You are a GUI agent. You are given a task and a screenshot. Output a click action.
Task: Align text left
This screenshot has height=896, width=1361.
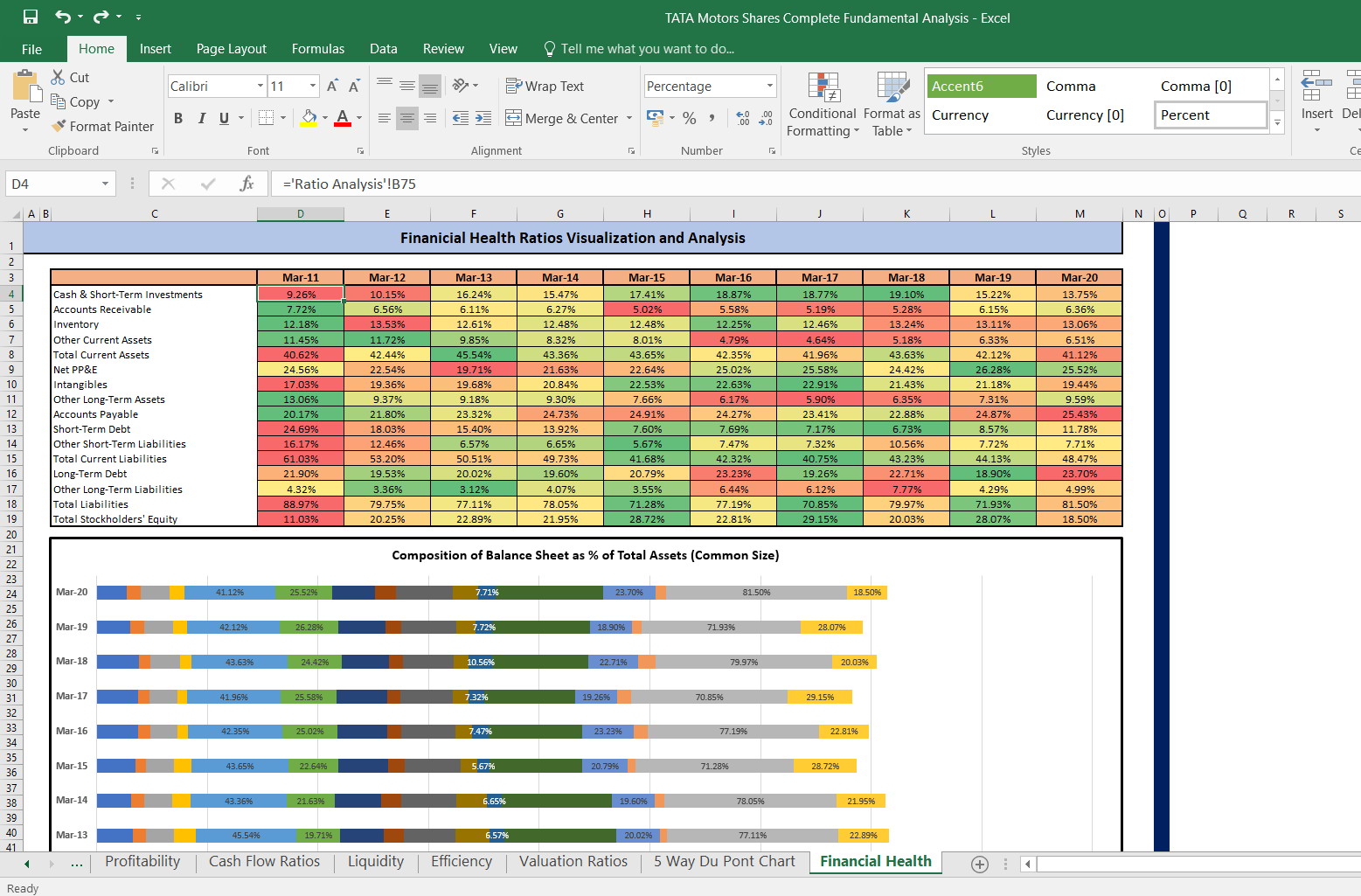pos(385,118)
